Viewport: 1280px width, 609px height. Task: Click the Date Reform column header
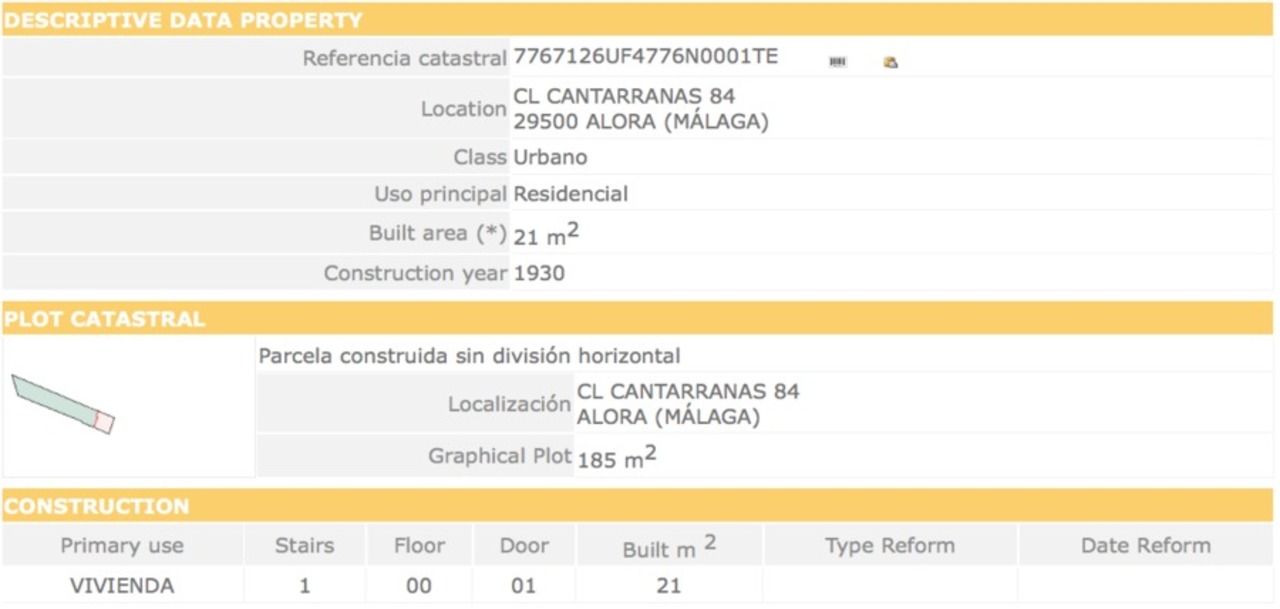coord(1145,546)
